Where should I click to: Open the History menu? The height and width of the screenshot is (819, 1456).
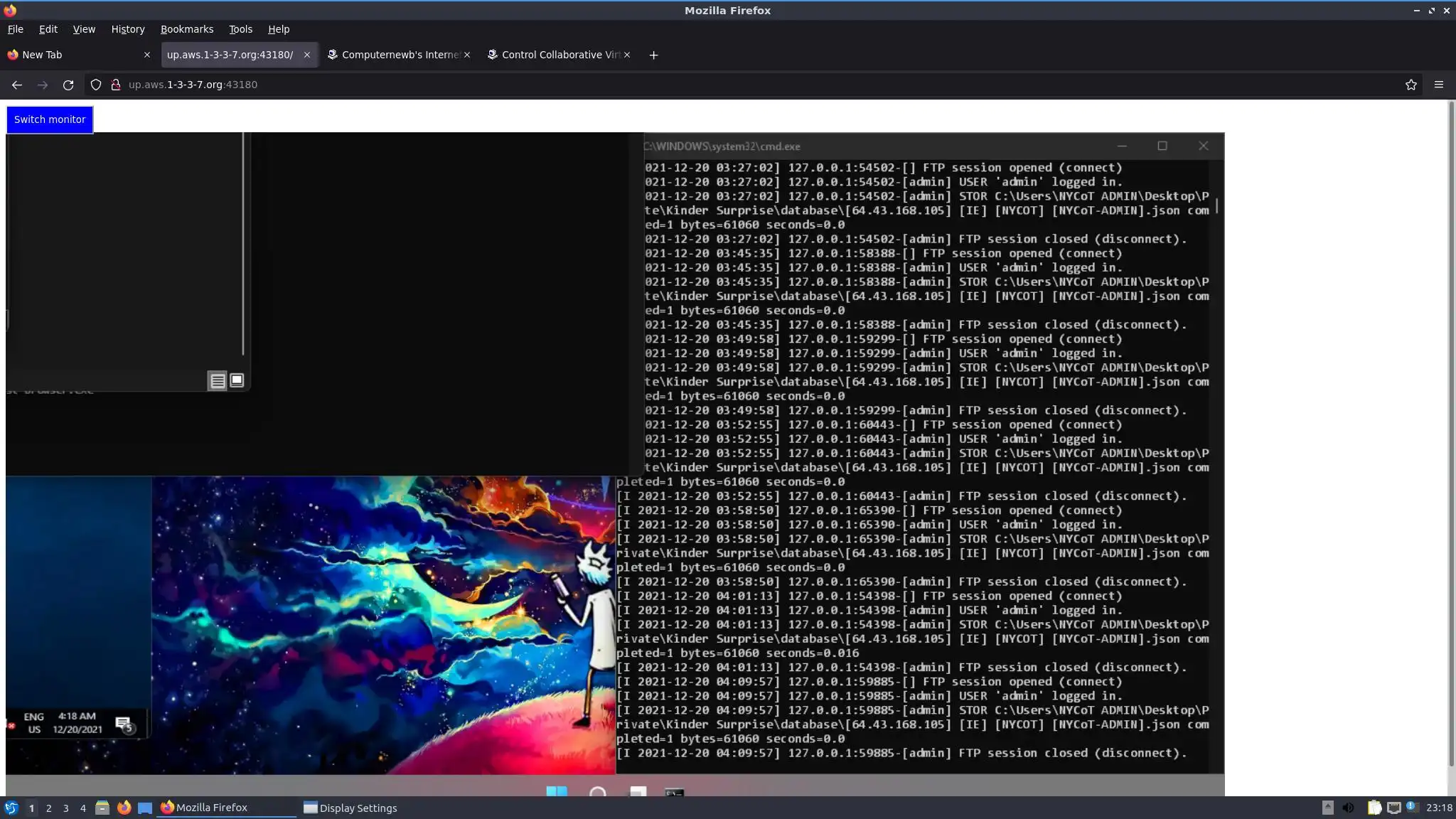[x=127, y=29]
